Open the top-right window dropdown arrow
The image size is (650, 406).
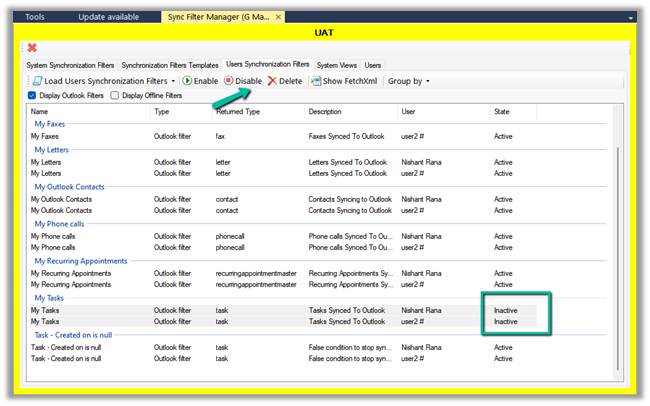[x=630, y=18]
